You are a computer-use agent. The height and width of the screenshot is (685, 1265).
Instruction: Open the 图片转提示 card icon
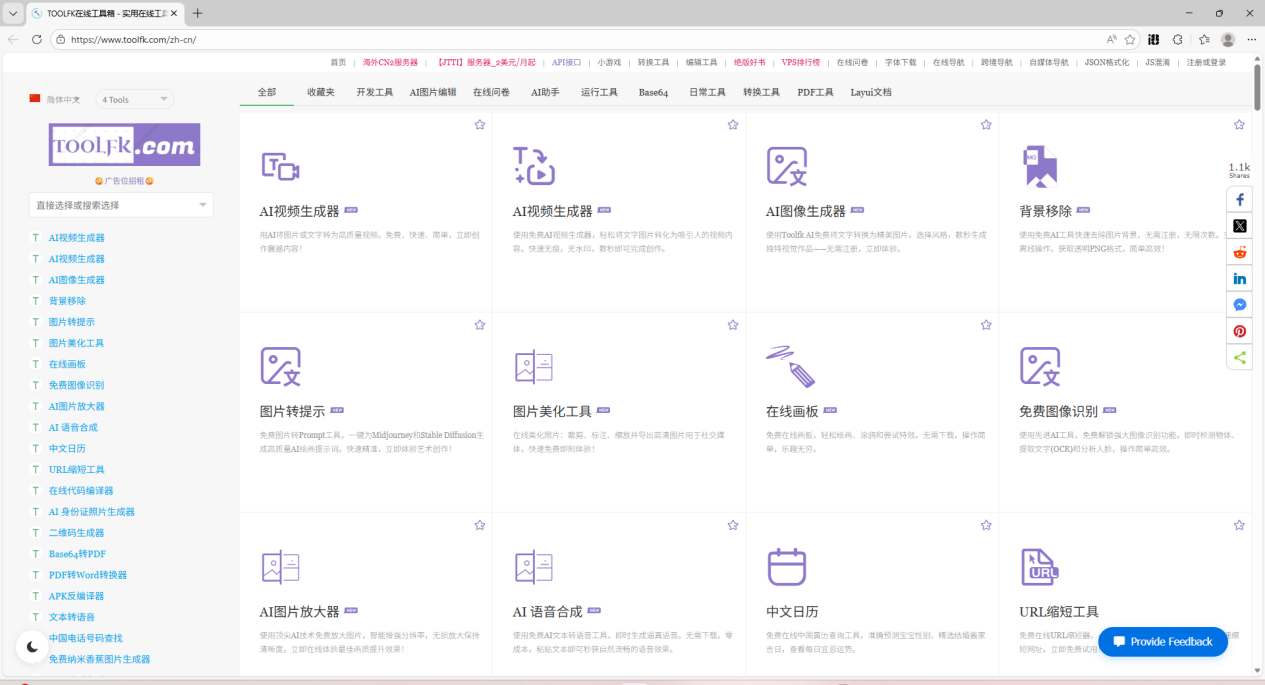tap(280, 366)
